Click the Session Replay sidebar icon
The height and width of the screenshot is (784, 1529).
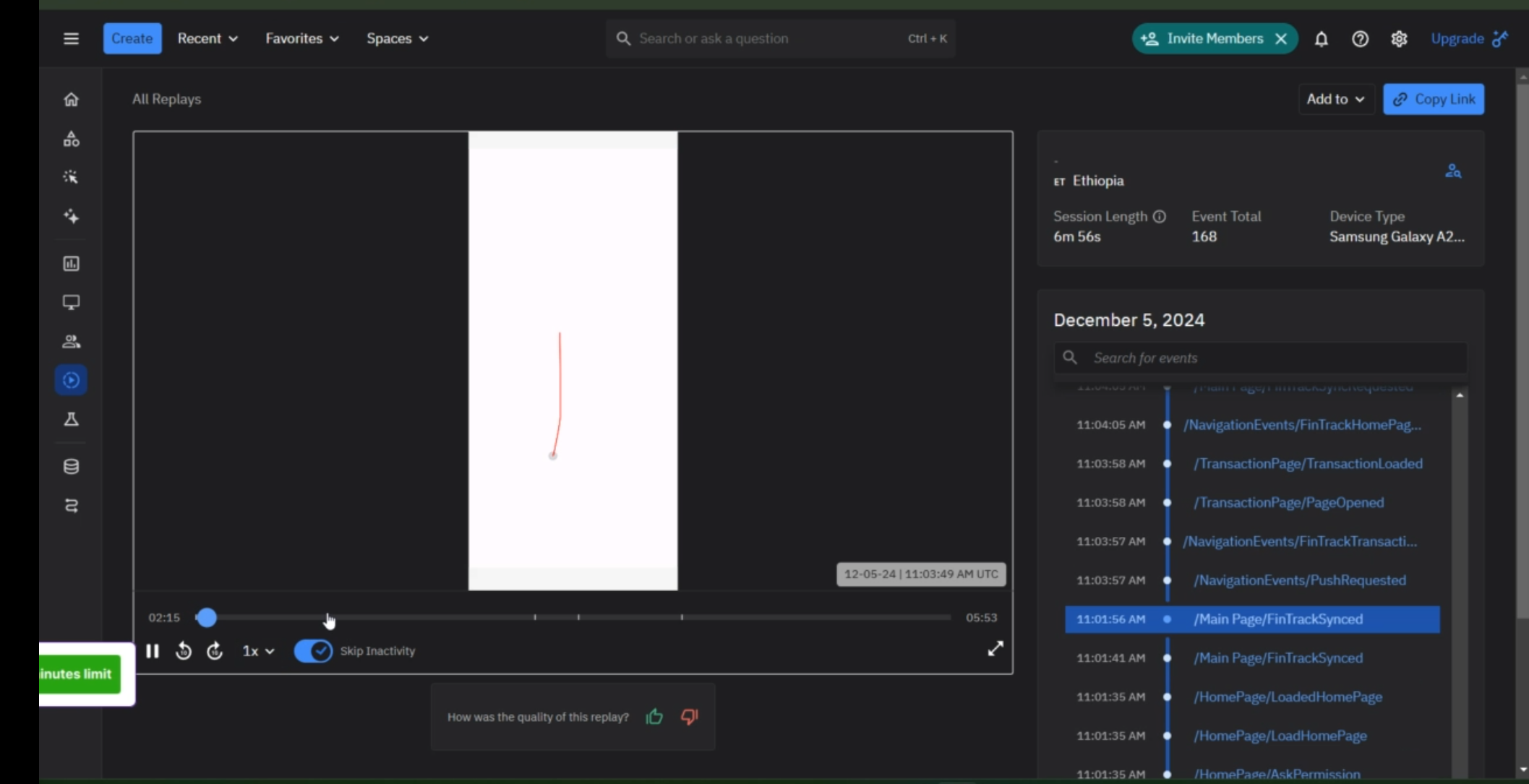[71, 380]
